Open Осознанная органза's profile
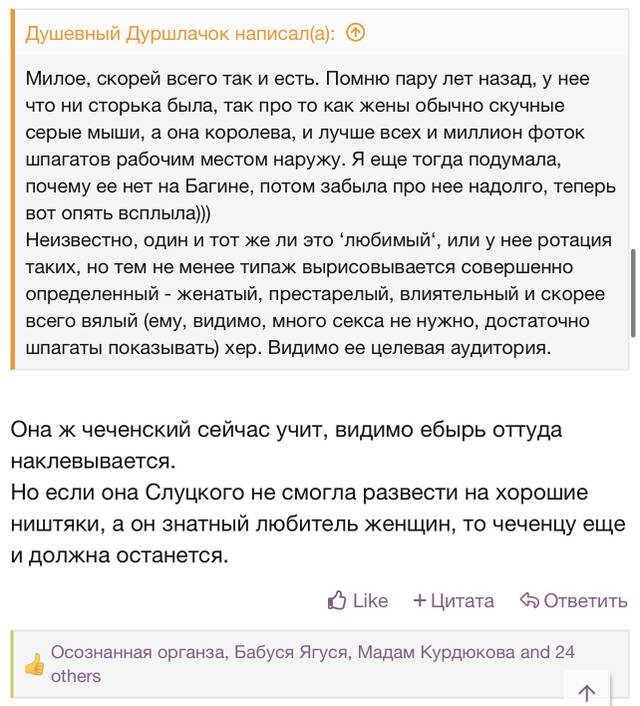This screenshot has height=706, width=640. [x=137, y=652]
